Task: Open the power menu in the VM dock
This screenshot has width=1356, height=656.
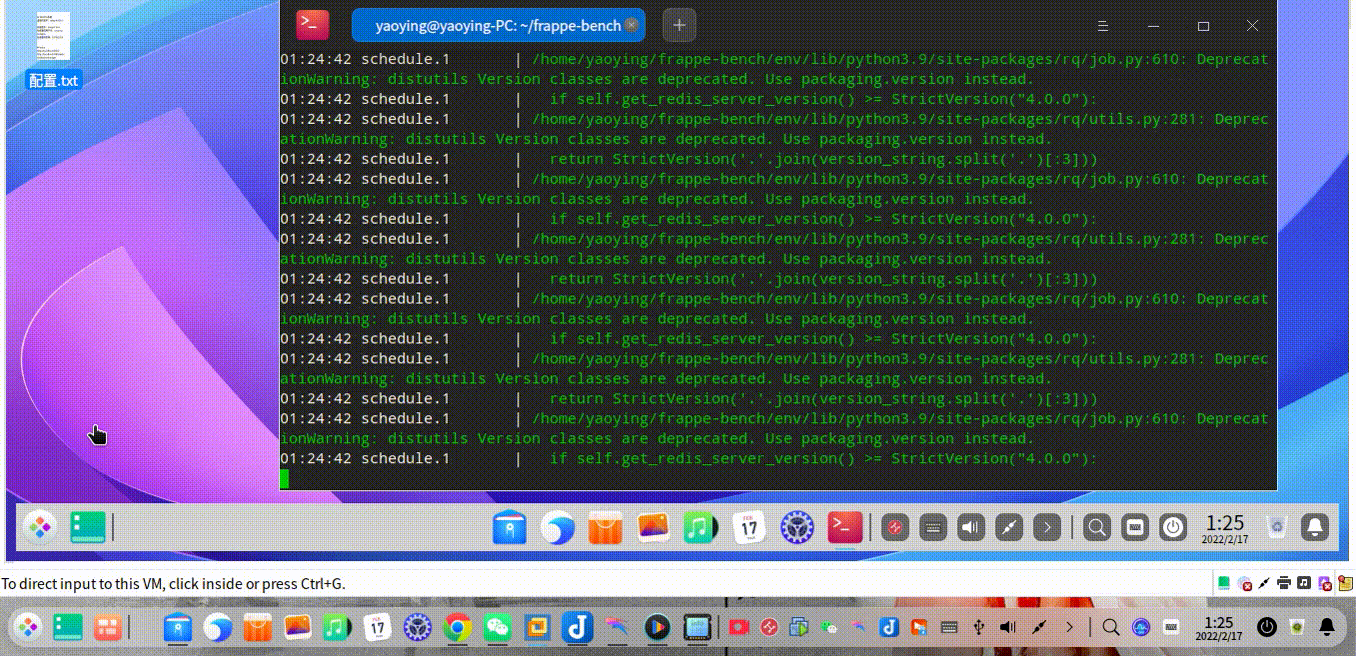Action: point(1173,527)
